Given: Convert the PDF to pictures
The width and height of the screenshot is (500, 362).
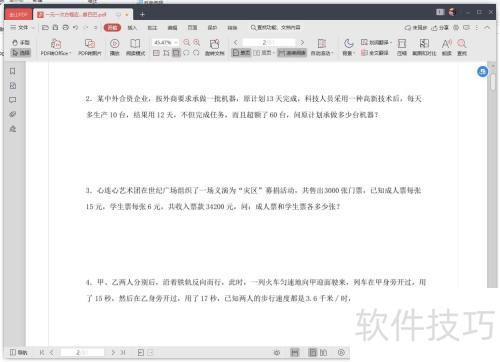Looking at the screenshot, I should pos(90,47).
